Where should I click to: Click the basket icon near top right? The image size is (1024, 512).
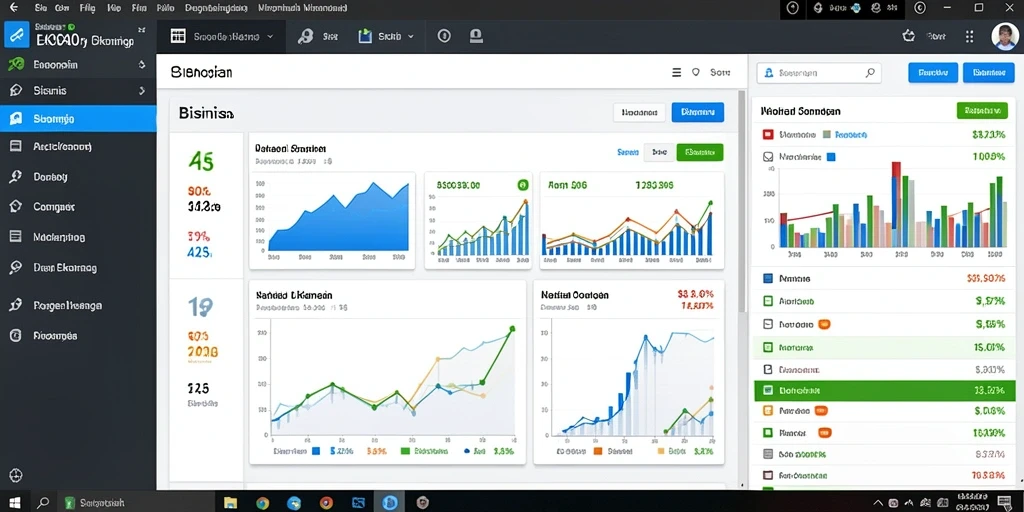pyautogui.click(x=908, y=37)
